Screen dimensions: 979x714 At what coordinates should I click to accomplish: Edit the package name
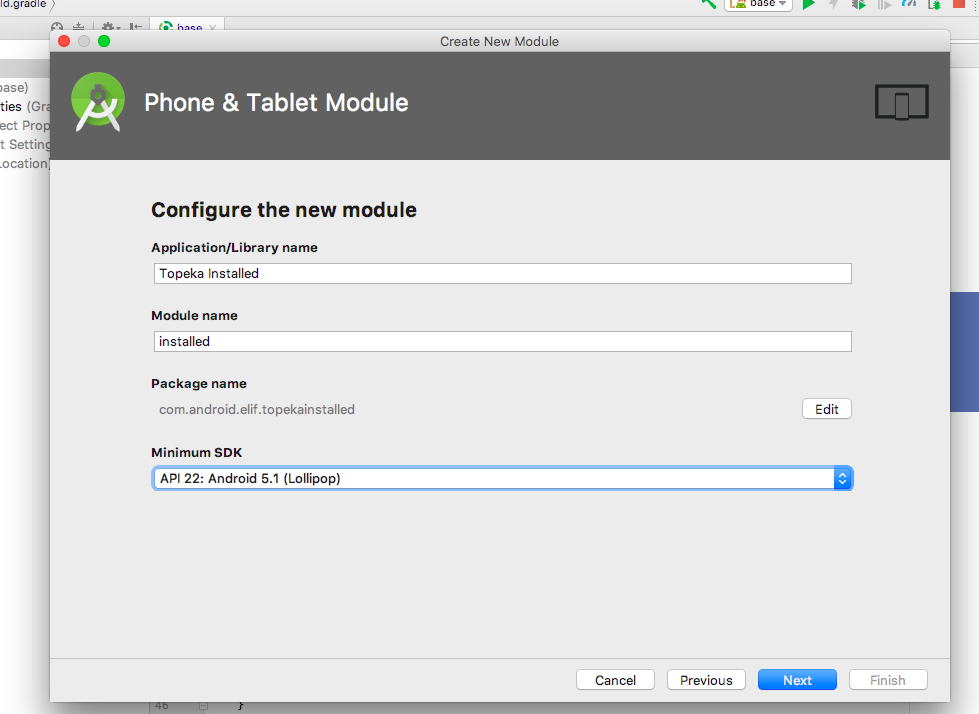[826, 409]
